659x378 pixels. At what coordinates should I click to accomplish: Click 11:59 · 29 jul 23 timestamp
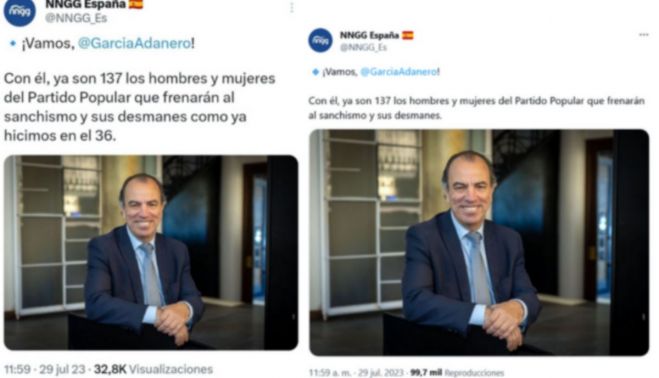pyautogui.click(x=45, y=369)
